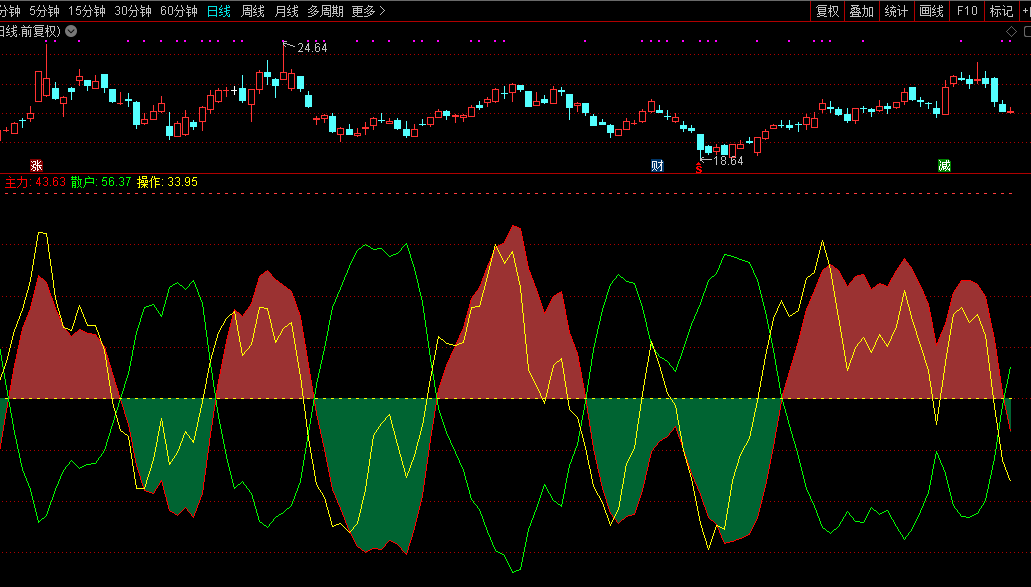Expand the 日线前复权 circular dropdown arrow
The image size is (1031, 587).
[70, 31]
